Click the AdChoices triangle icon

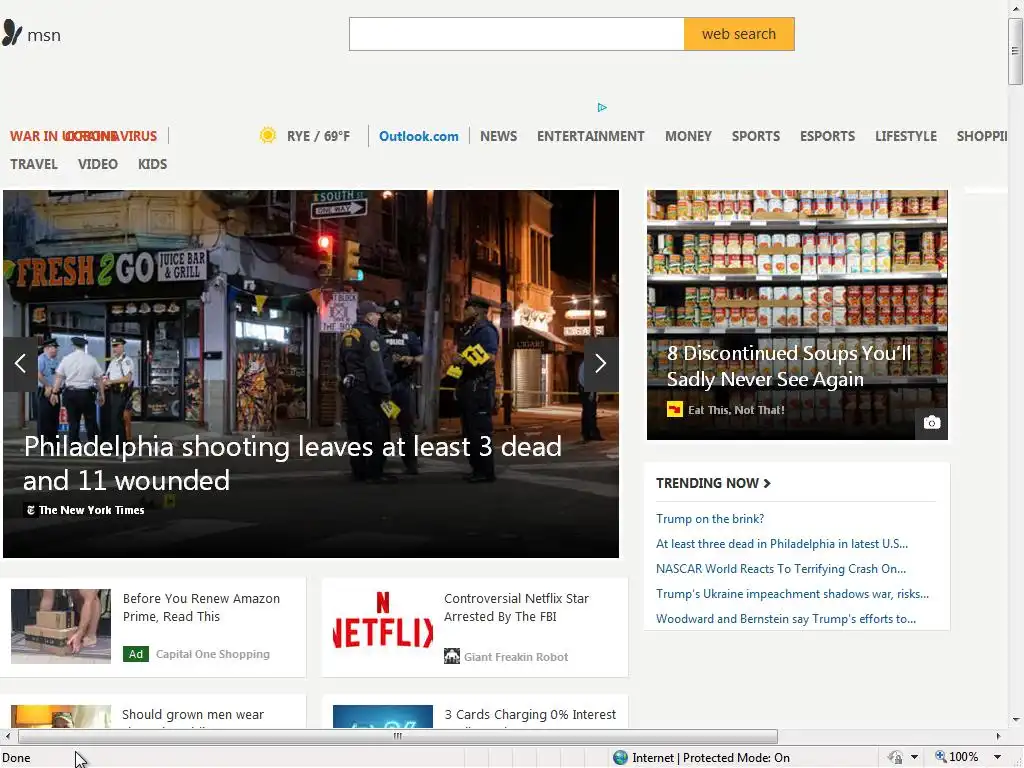coord(602,107)
